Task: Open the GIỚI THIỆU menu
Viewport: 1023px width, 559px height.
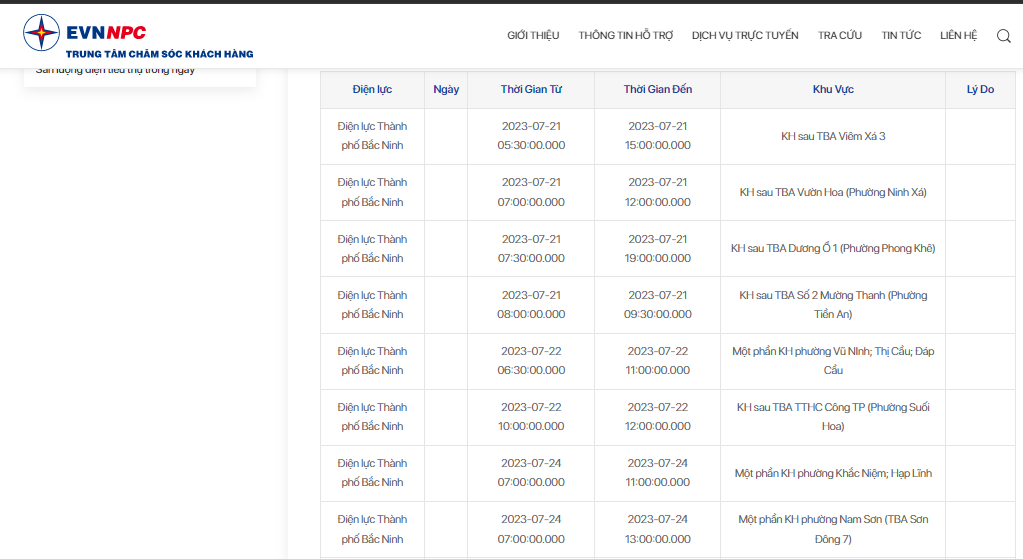Action: coord(533,35)
